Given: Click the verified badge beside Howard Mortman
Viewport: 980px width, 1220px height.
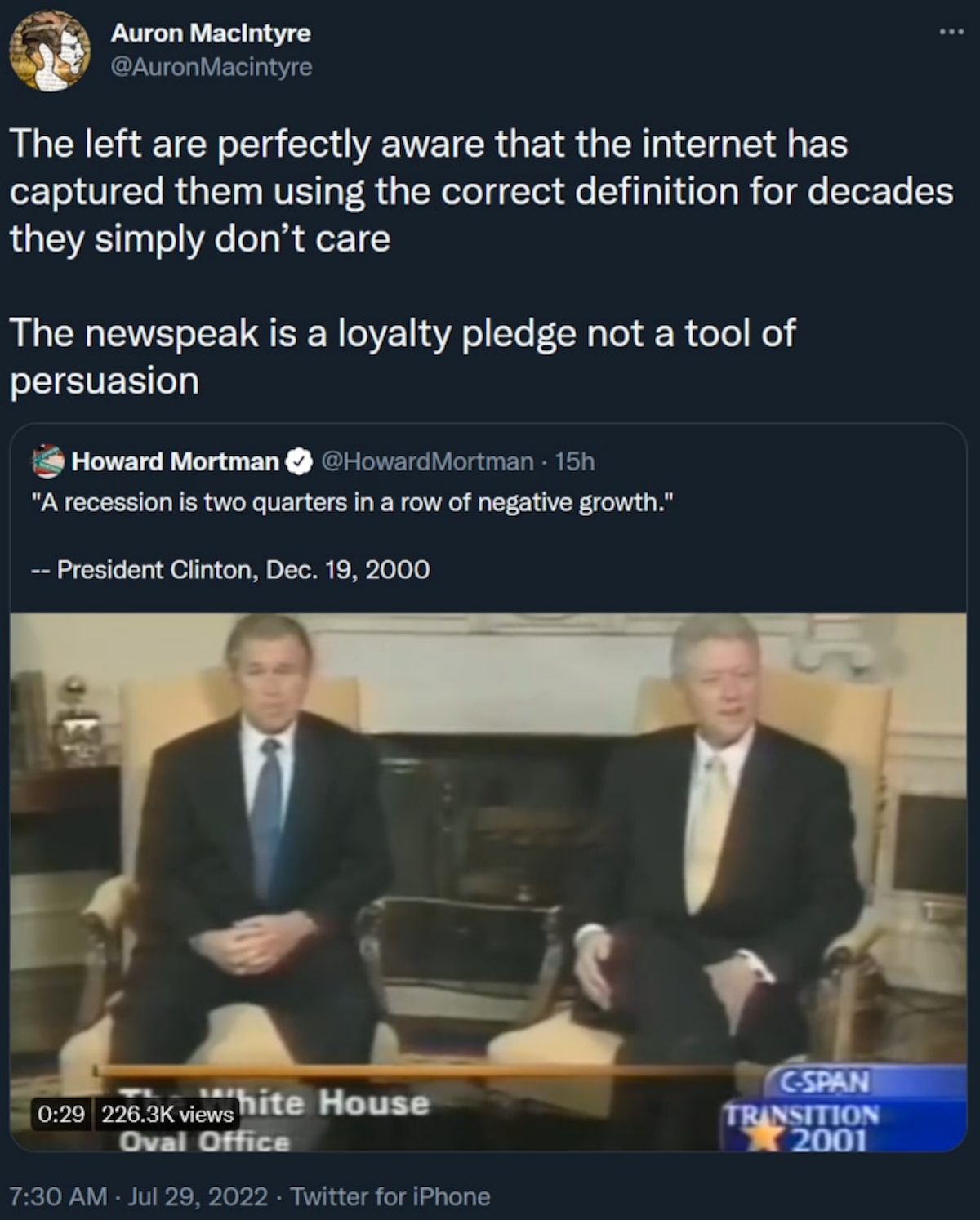Looking at the screenshot, I should [299, 462].
